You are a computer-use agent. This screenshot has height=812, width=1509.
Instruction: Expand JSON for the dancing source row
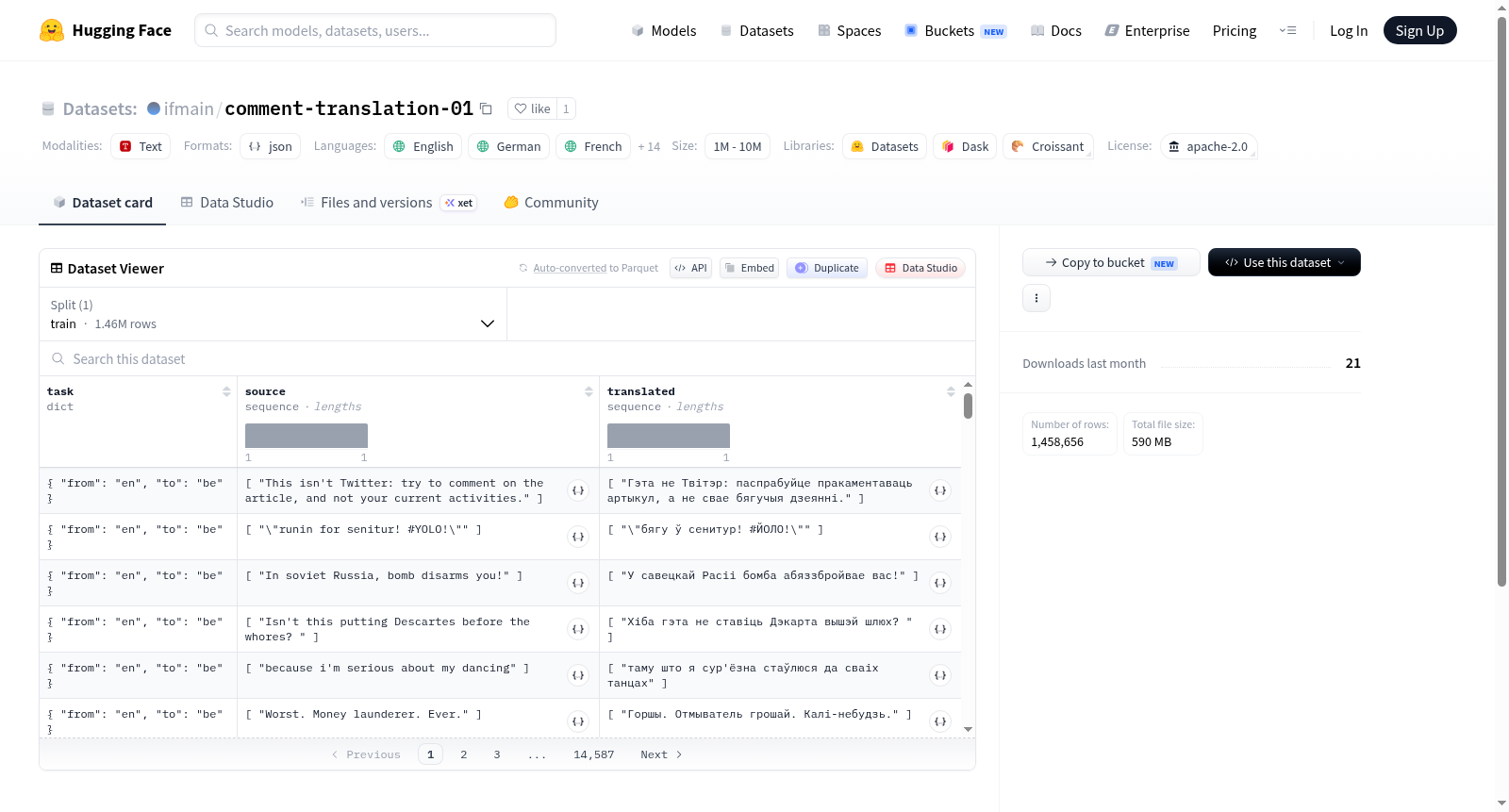[x=578, y=675]
